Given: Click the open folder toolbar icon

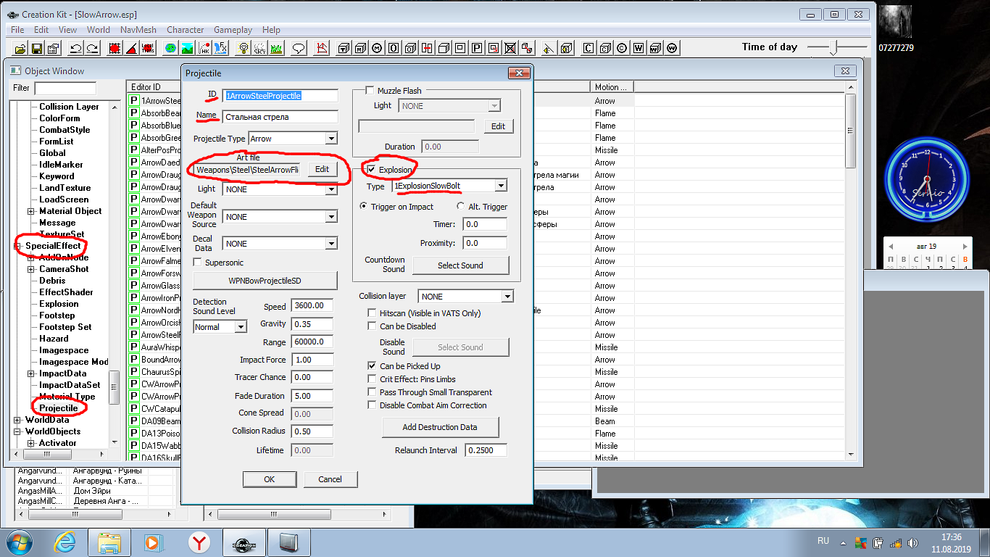Looking at the screenshot, I should (19, 48).
